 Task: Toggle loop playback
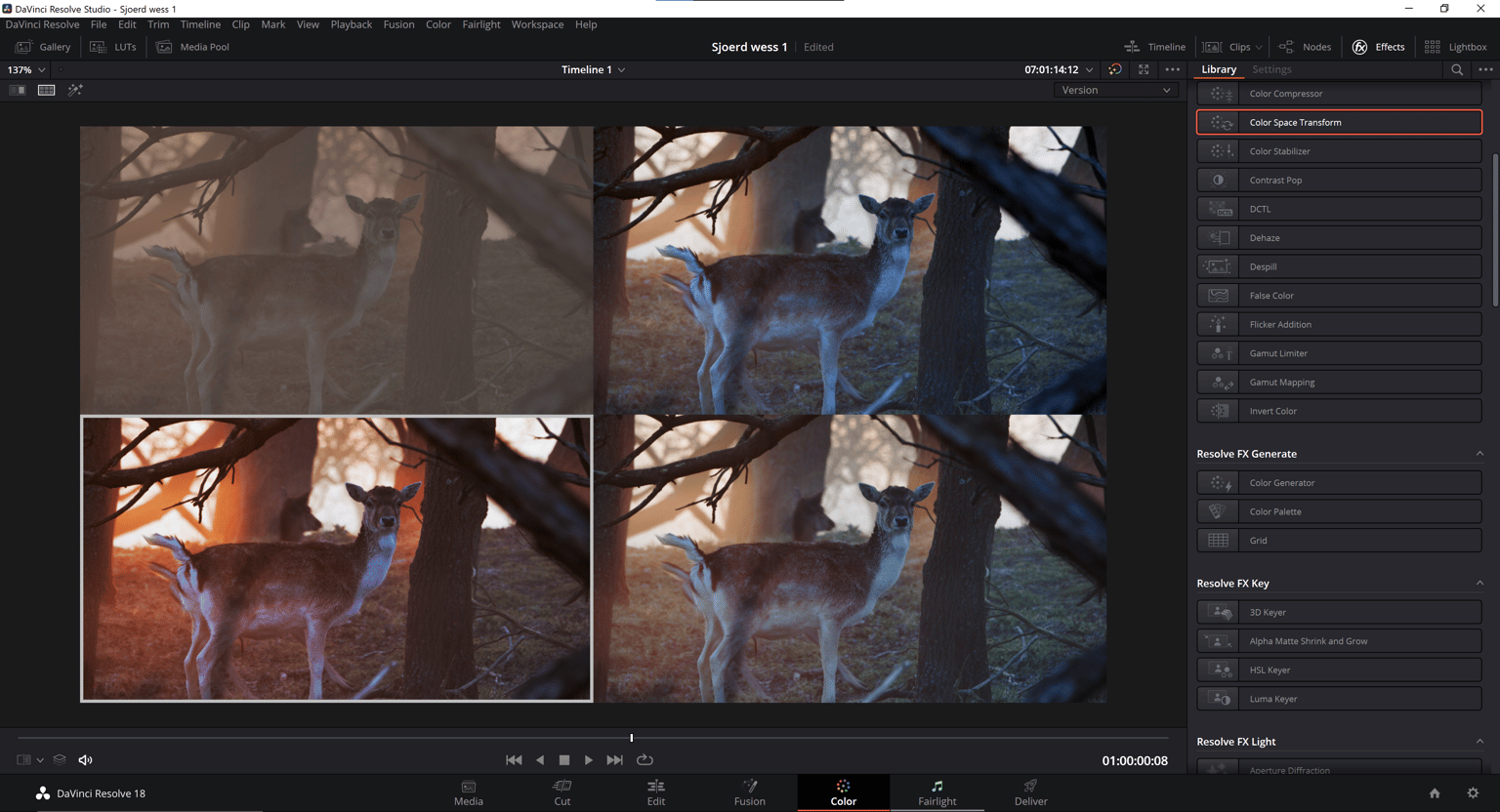tap(645, 760)
